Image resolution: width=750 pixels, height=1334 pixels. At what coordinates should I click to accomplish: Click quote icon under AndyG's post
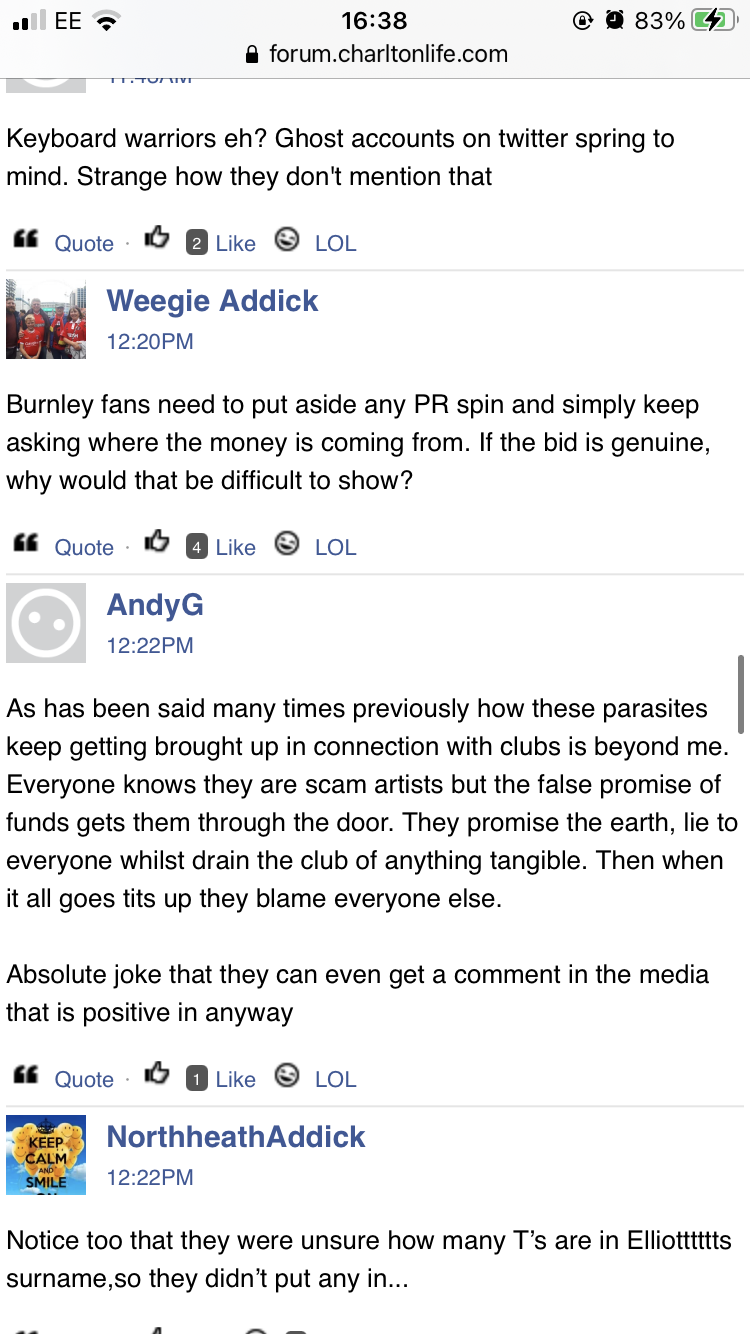click(x=25, y=1077)
